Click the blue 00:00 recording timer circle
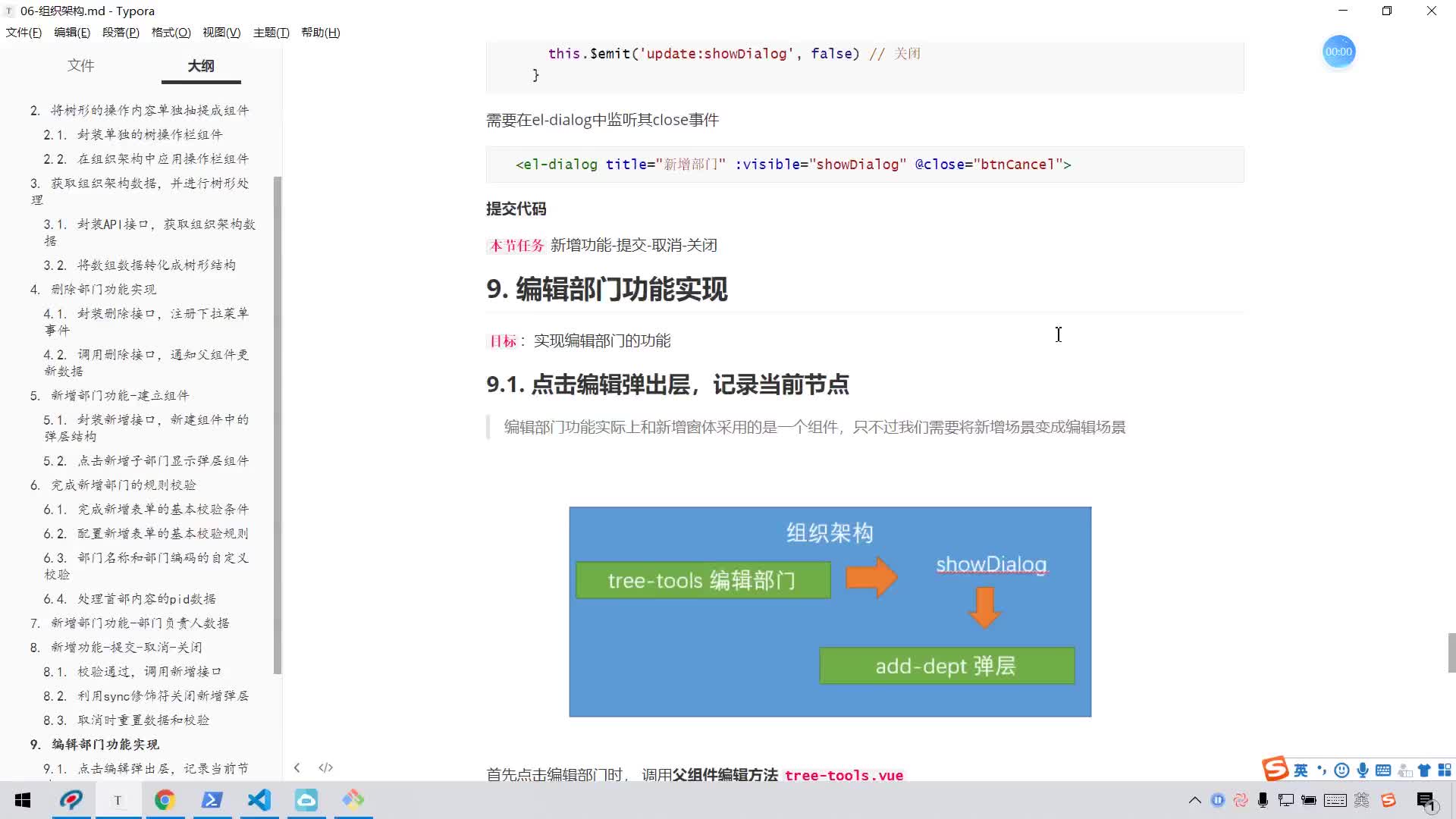Image resolution: width=1456 pixels, height=819 pixels. (1338, 52)
